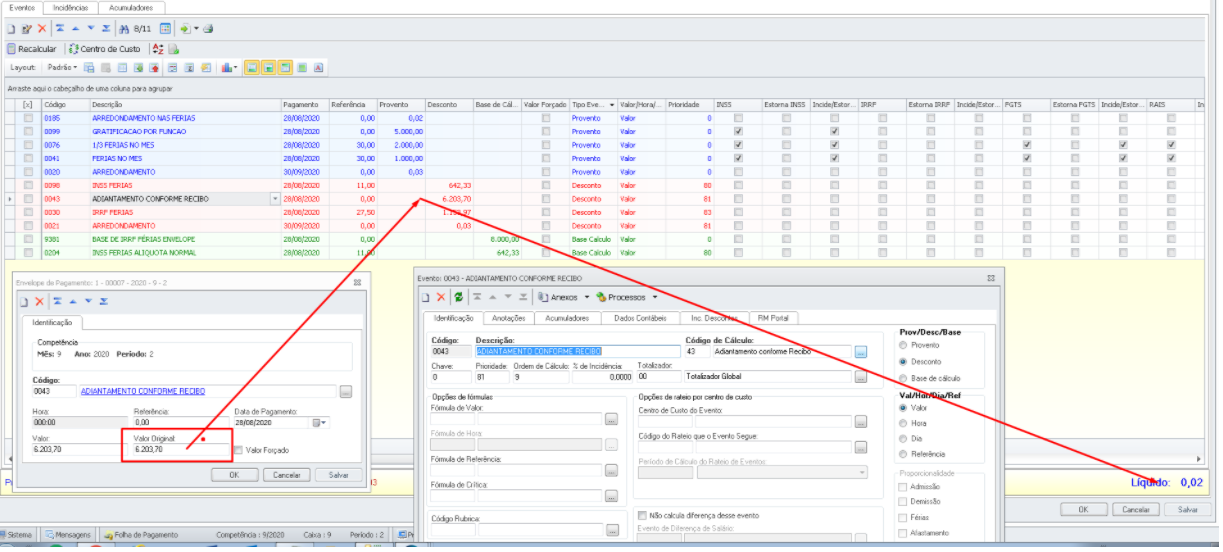Click the new icon in Evento window toolbar
Image resolution: width=1223 pixels, height=552 pixels.
tap(425, 297)
